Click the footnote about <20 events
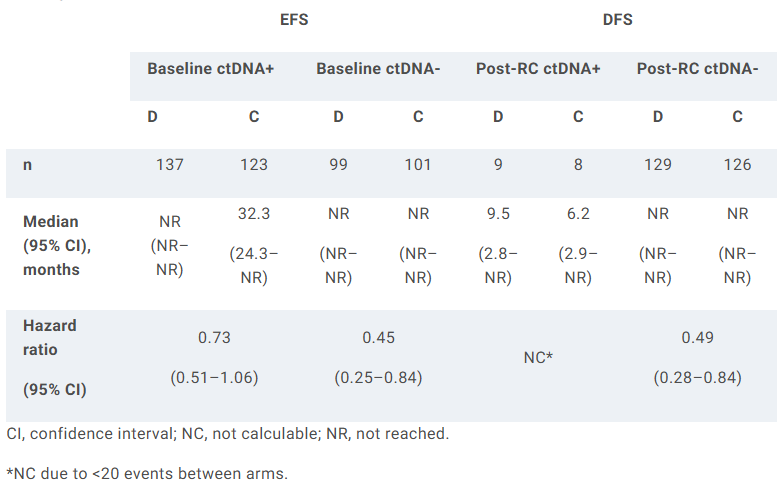Image resolution: width=784 pixels, height=488 pixels. coord(147,472)
